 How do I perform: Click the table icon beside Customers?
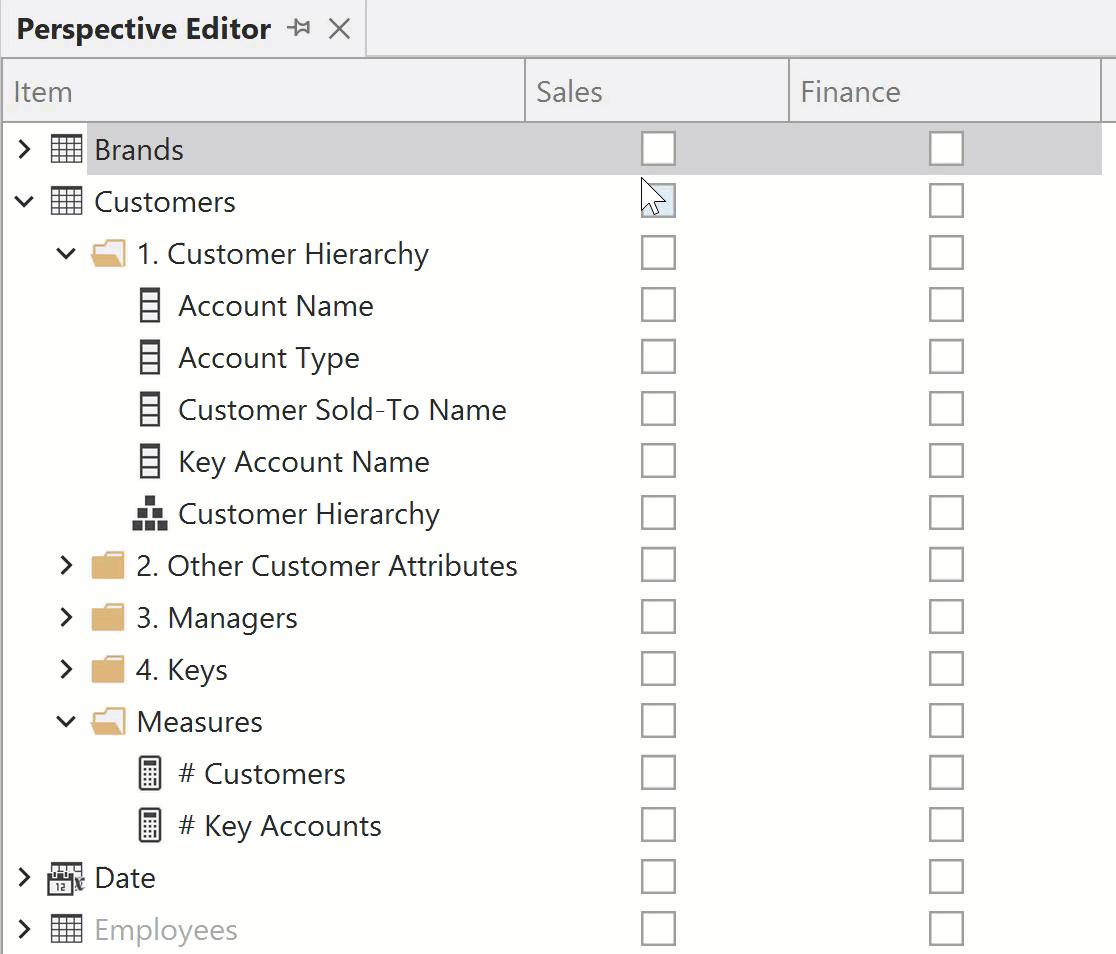65,201
